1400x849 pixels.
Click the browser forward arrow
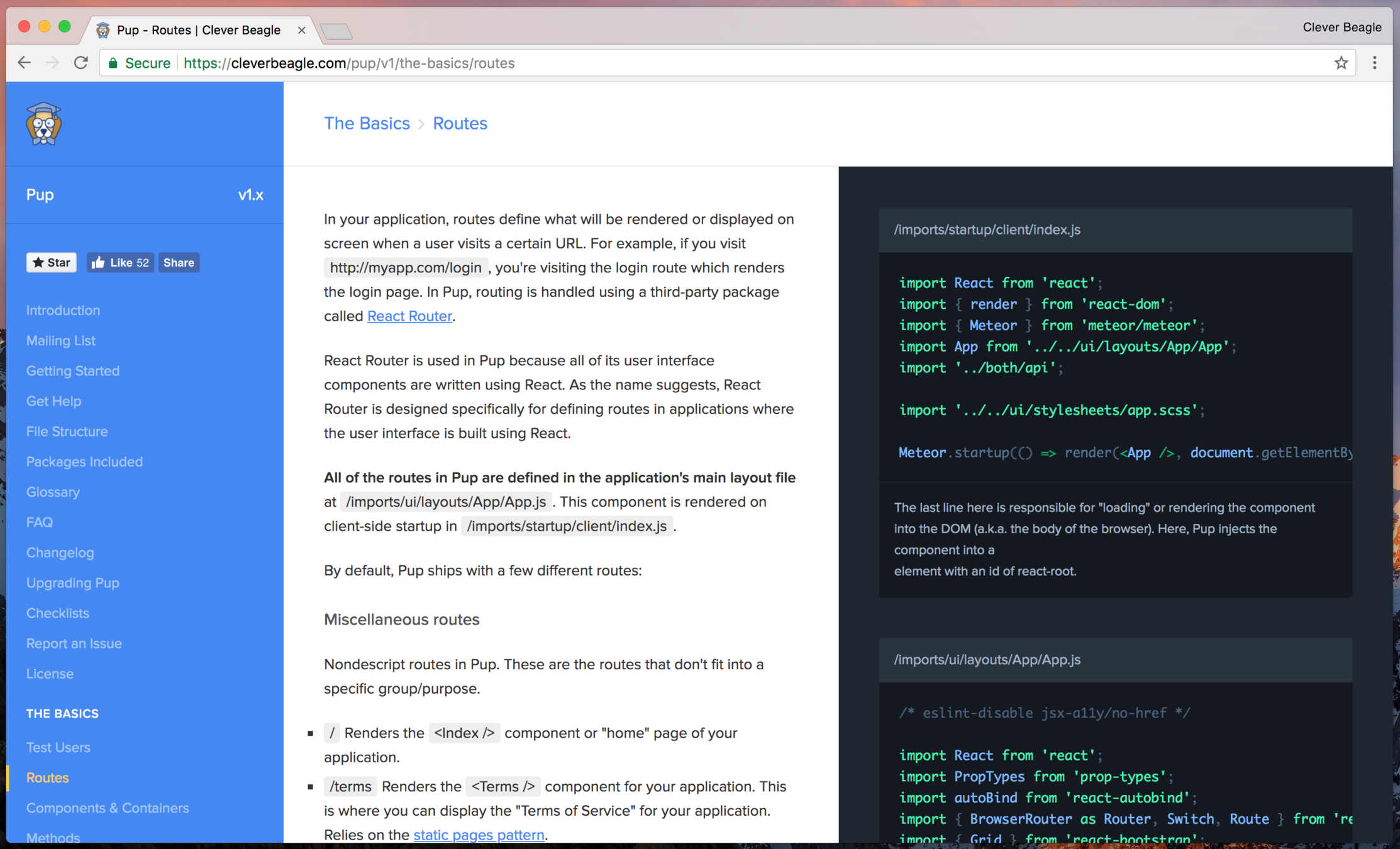(x=53, y=63)
